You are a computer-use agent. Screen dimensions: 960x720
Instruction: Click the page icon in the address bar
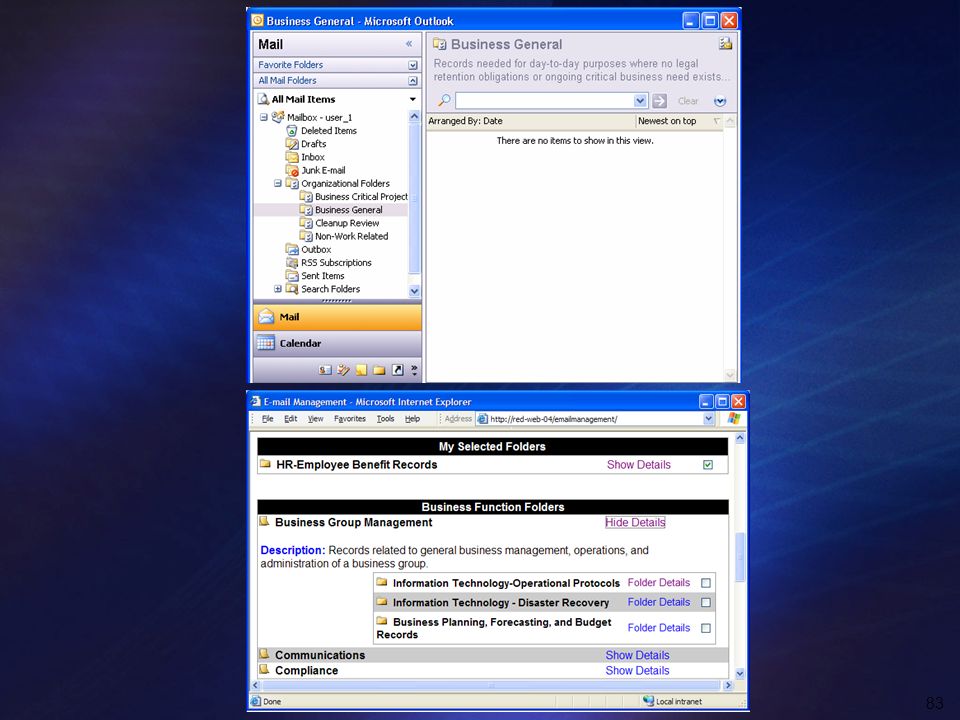click(482, 419)
